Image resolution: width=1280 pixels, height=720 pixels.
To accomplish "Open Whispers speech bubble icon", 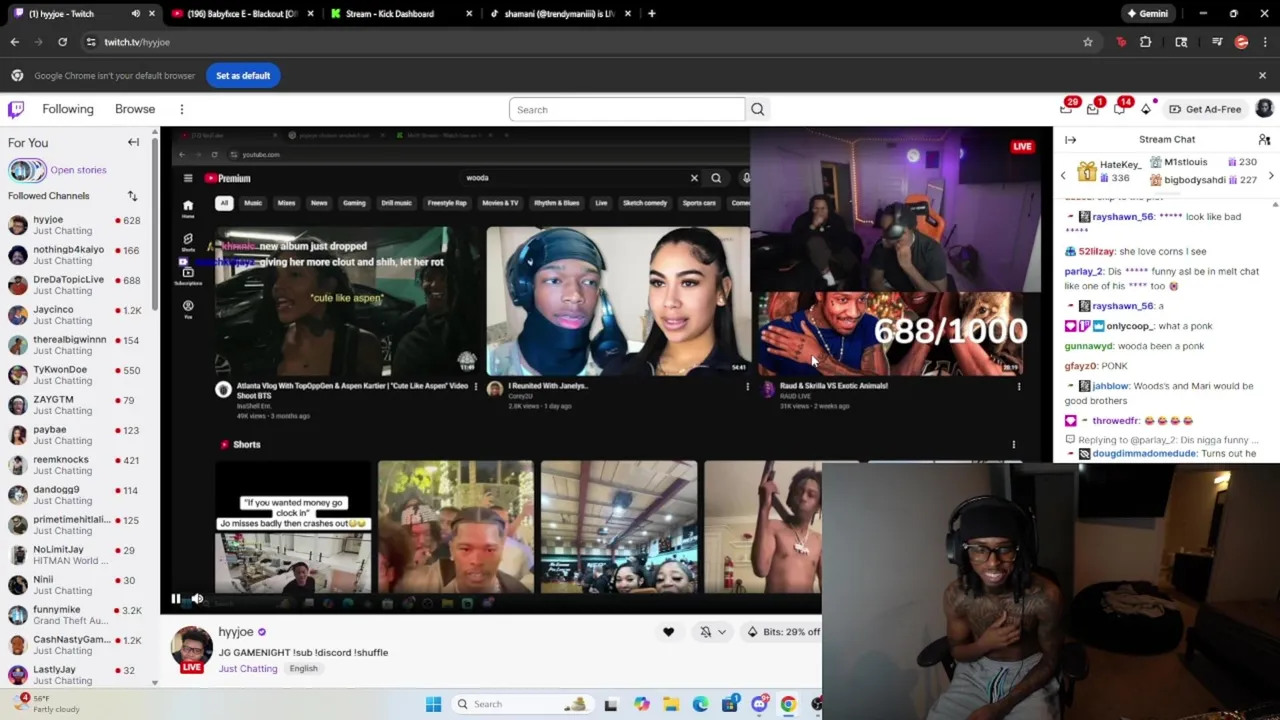I will [x=1119, y=109].
